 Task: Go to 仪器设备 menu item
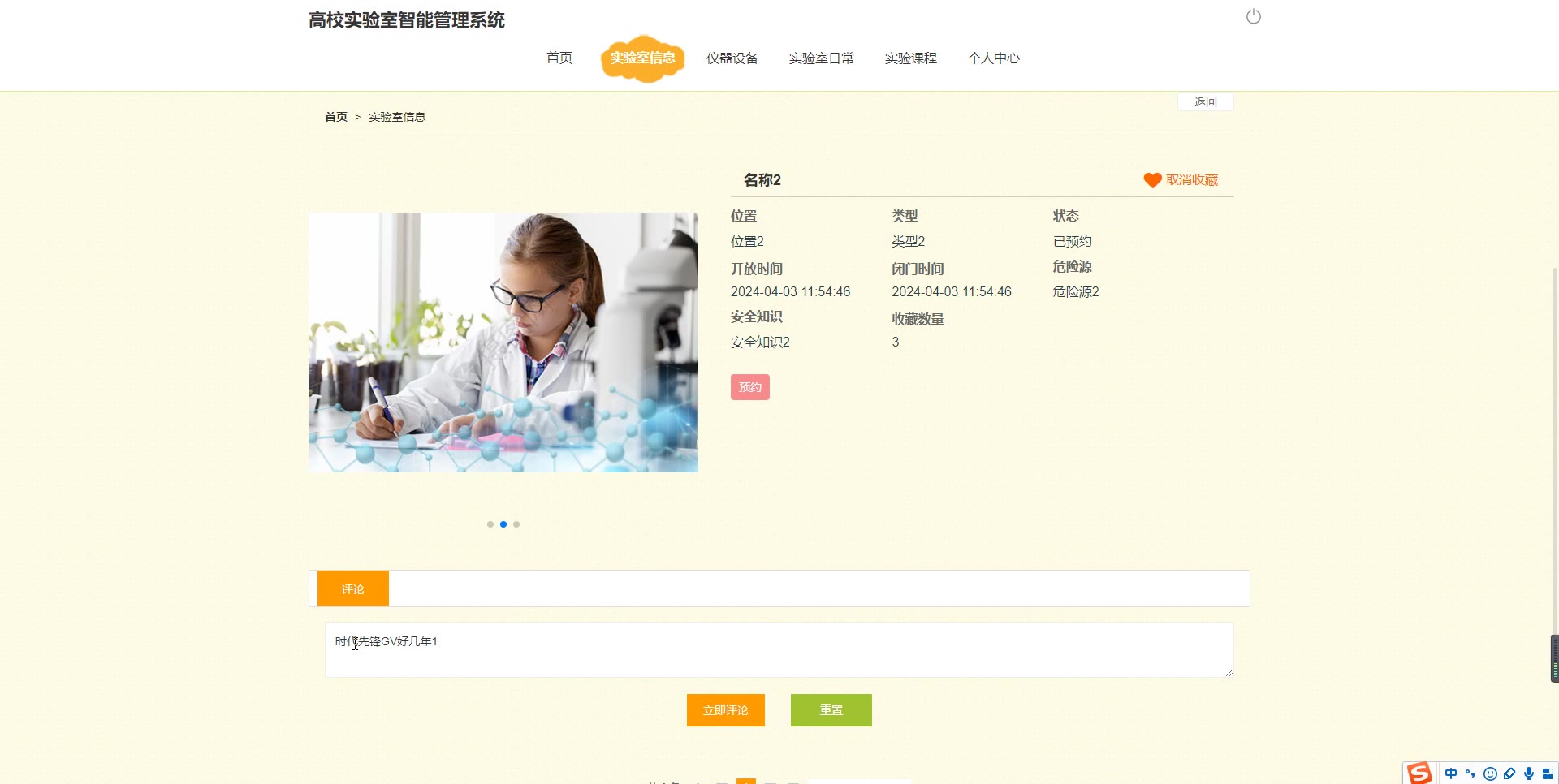click(732, 58)
